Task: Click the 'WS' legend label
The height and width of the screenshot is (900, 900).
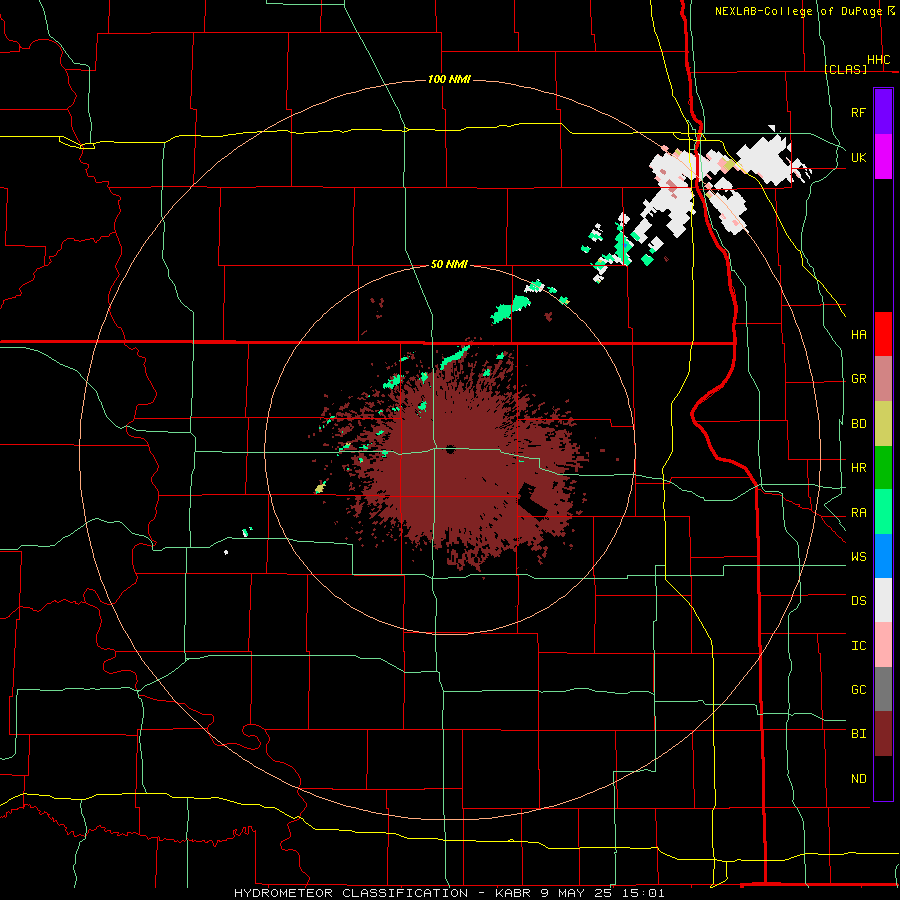Action: tap(858, 557)
